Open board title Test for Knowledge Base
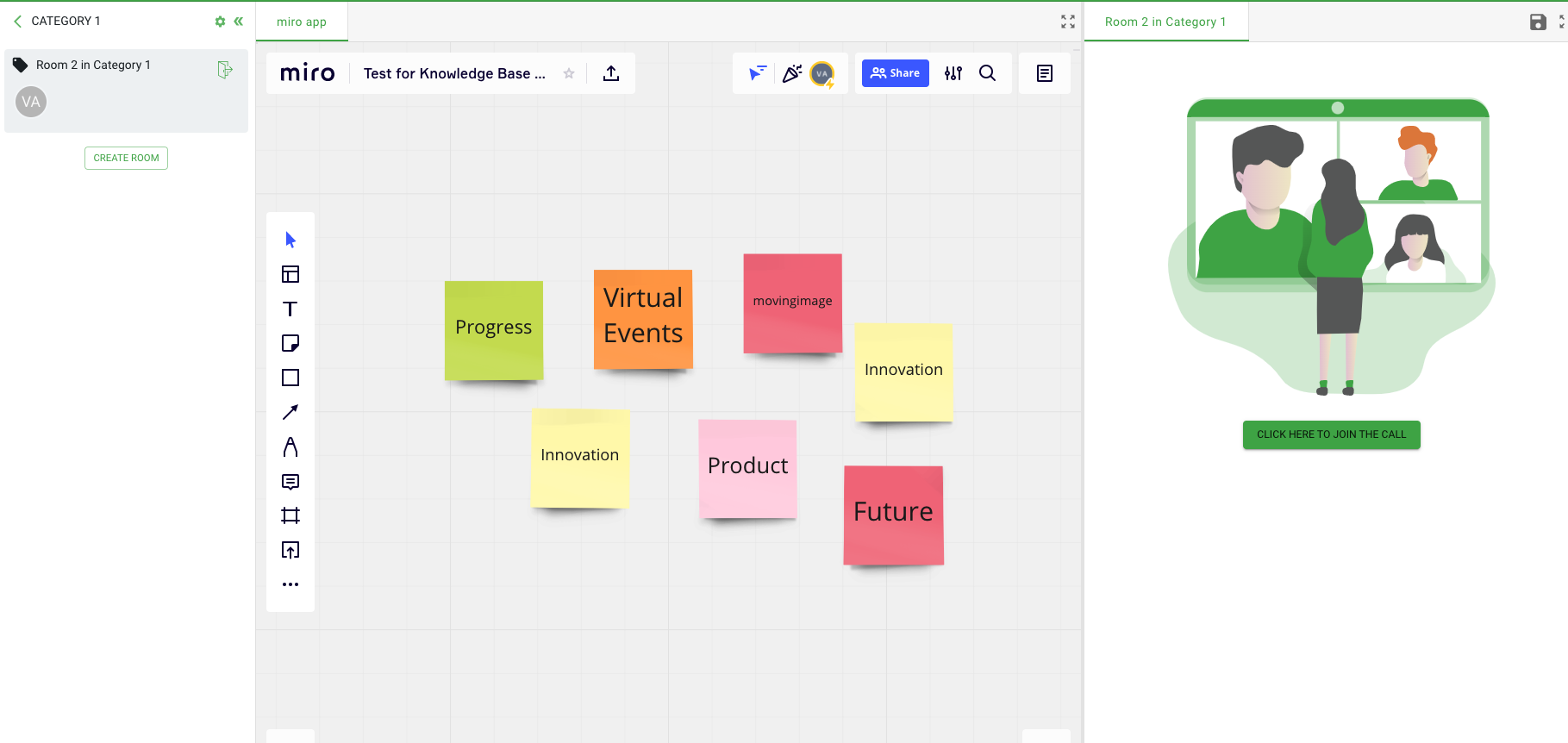The height and width of the screenshot is (743, 1568). pos(454,73)
